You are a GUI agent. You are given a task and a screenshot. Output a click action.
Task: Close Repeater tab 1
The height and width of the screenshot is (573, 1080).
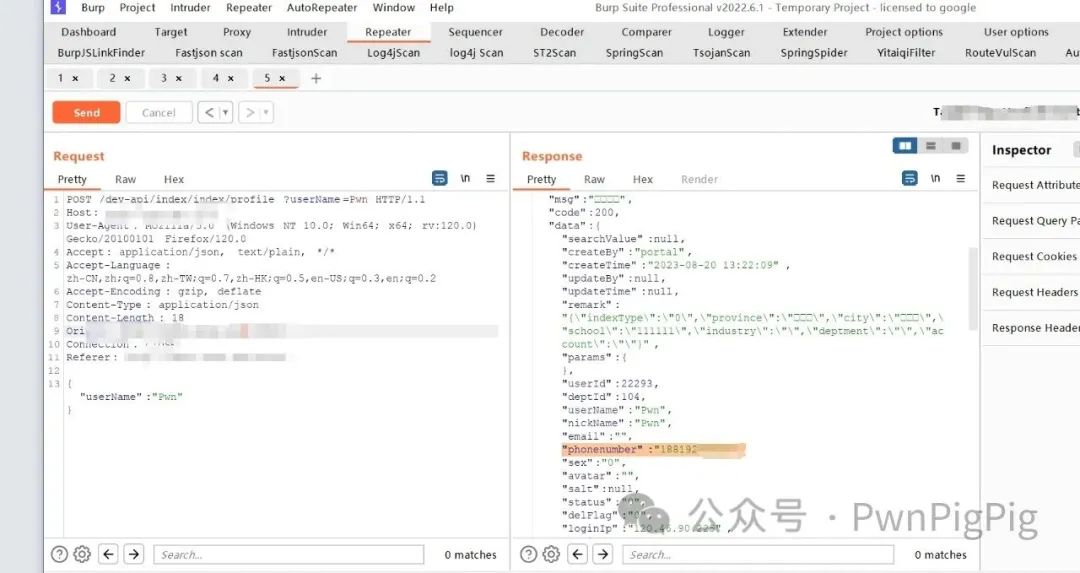(75, 79)
